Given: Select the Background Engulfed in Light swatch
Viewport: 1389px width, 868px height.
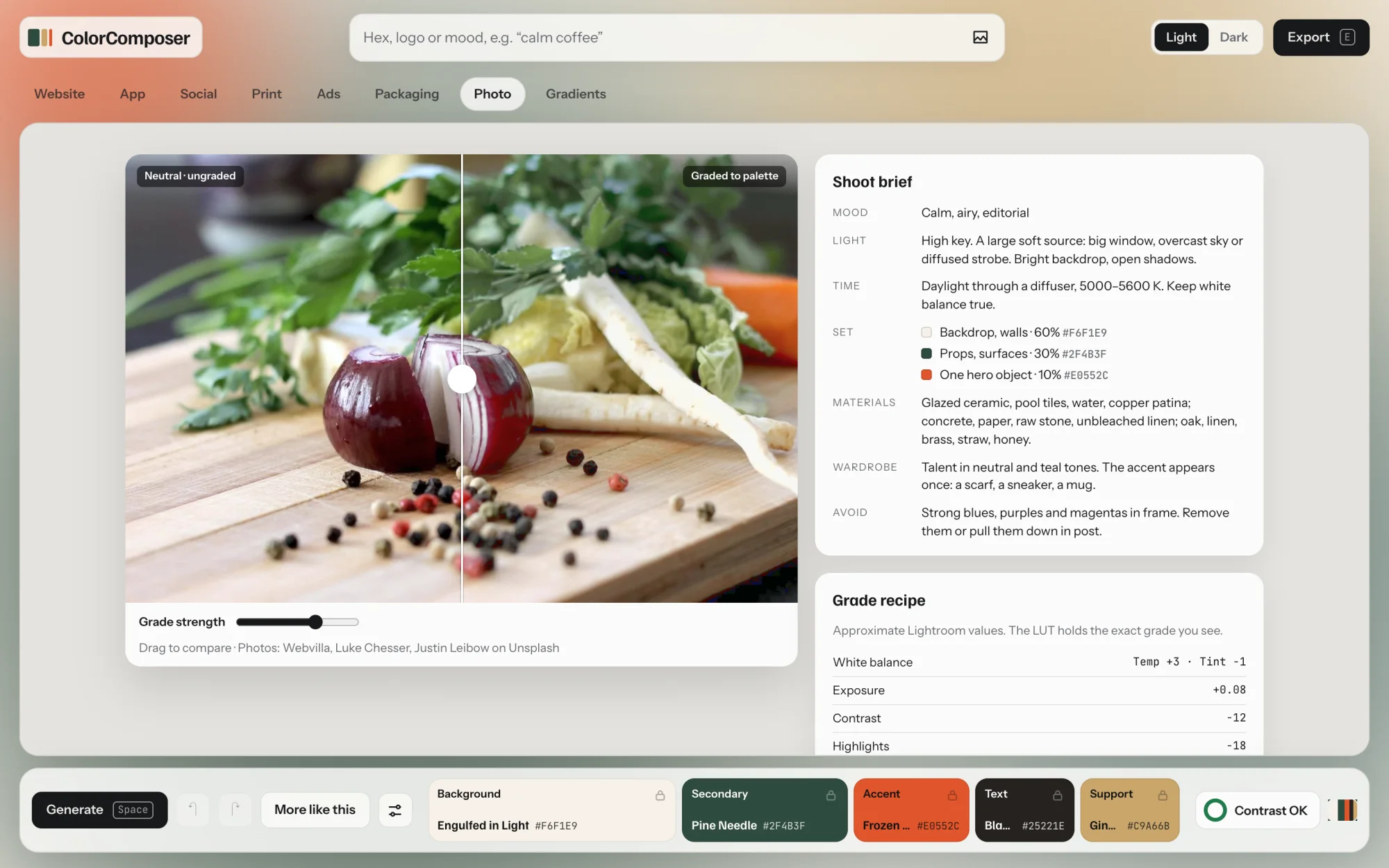Looking at the screenshot, I should (x=551, y=810).
